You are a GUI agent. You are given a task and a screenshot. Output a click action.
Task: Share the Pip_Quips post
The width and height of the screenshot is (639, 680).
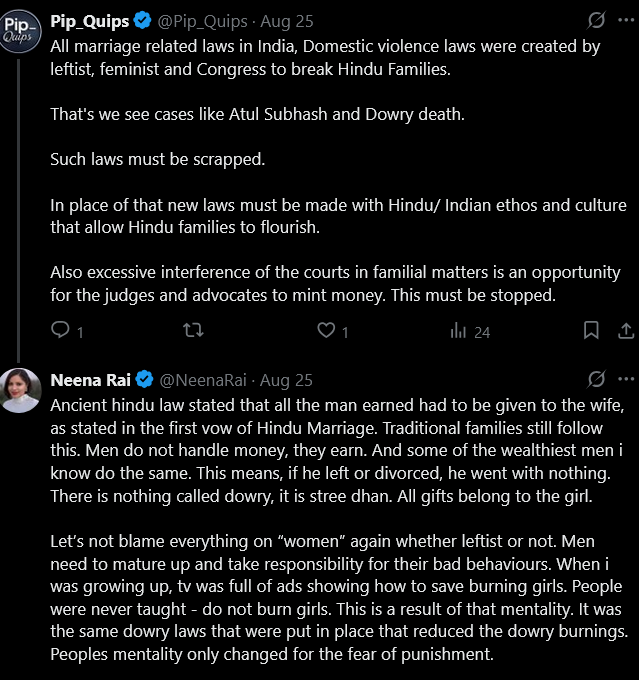[625, 331]
